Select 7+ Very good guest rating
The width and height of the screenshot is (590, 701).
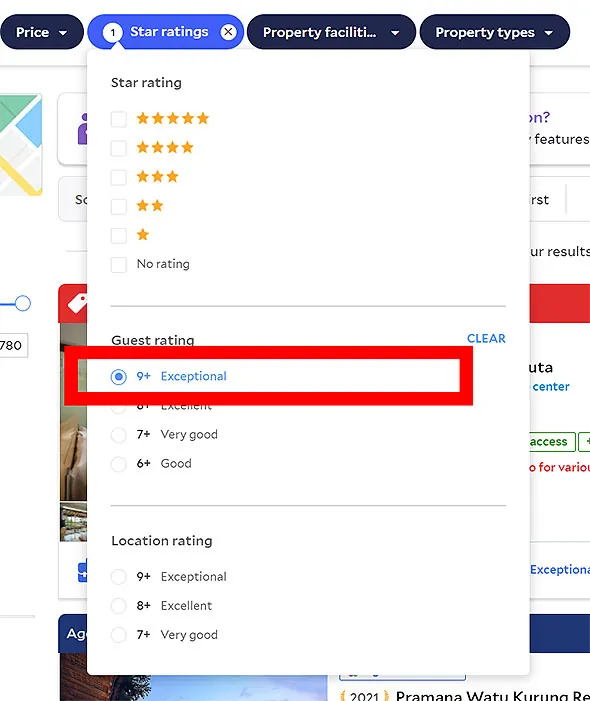pyautogui.click(x=118, y=435)
